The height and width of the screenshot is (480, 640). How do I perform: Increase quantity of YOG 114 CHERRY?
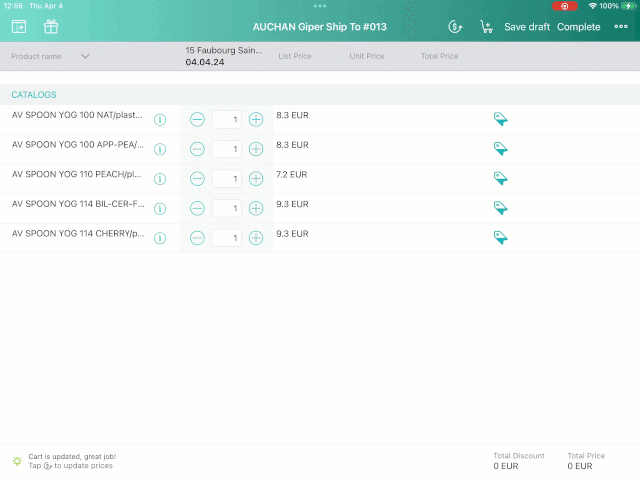click(x=256, y=238)
